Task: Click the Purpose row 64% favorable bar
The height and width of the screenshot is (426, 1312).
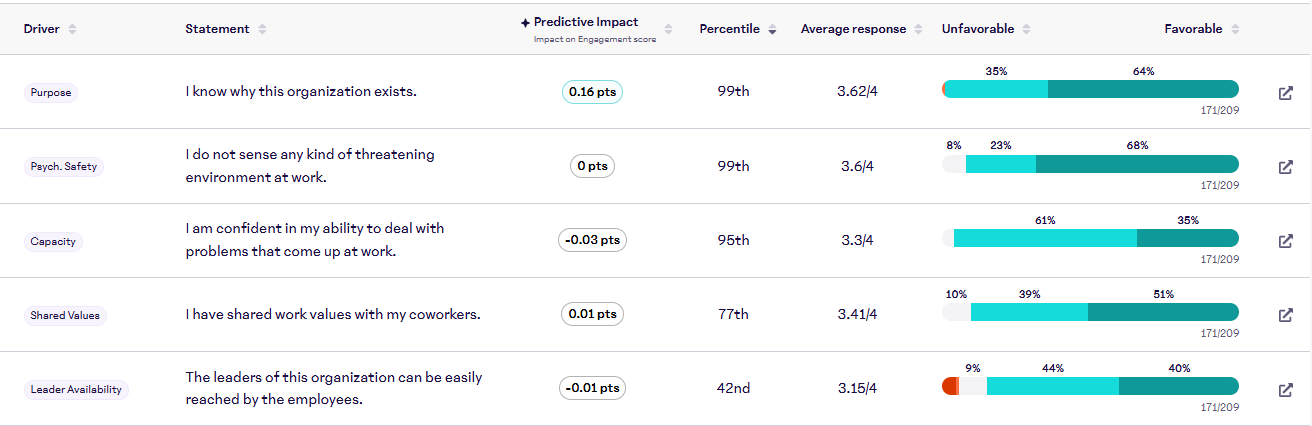Action: (1143, 89)
